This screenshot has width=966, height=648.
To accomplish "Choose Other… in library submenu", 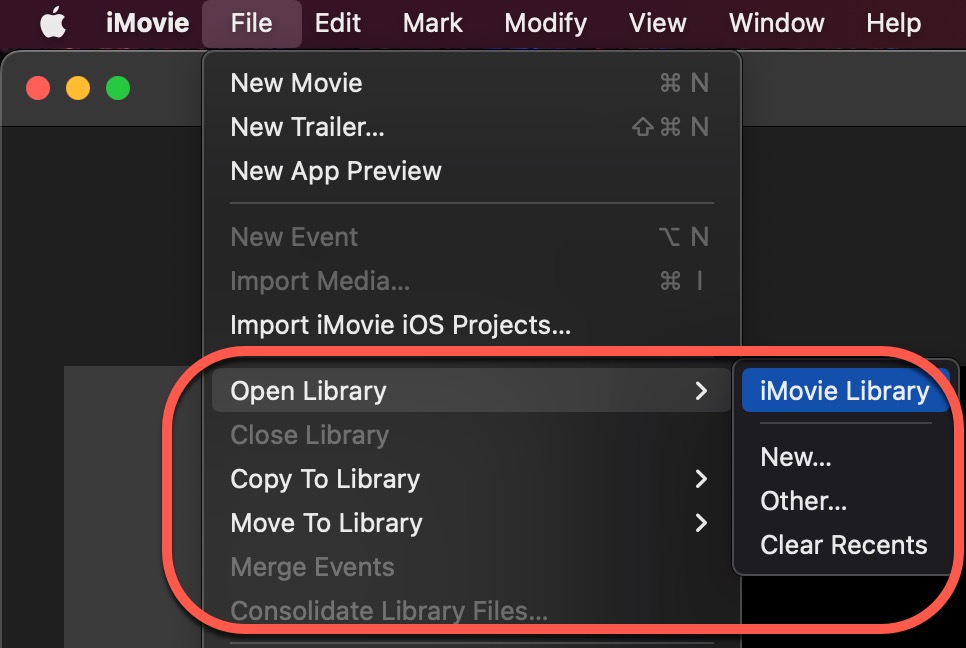I will point(803,501).
